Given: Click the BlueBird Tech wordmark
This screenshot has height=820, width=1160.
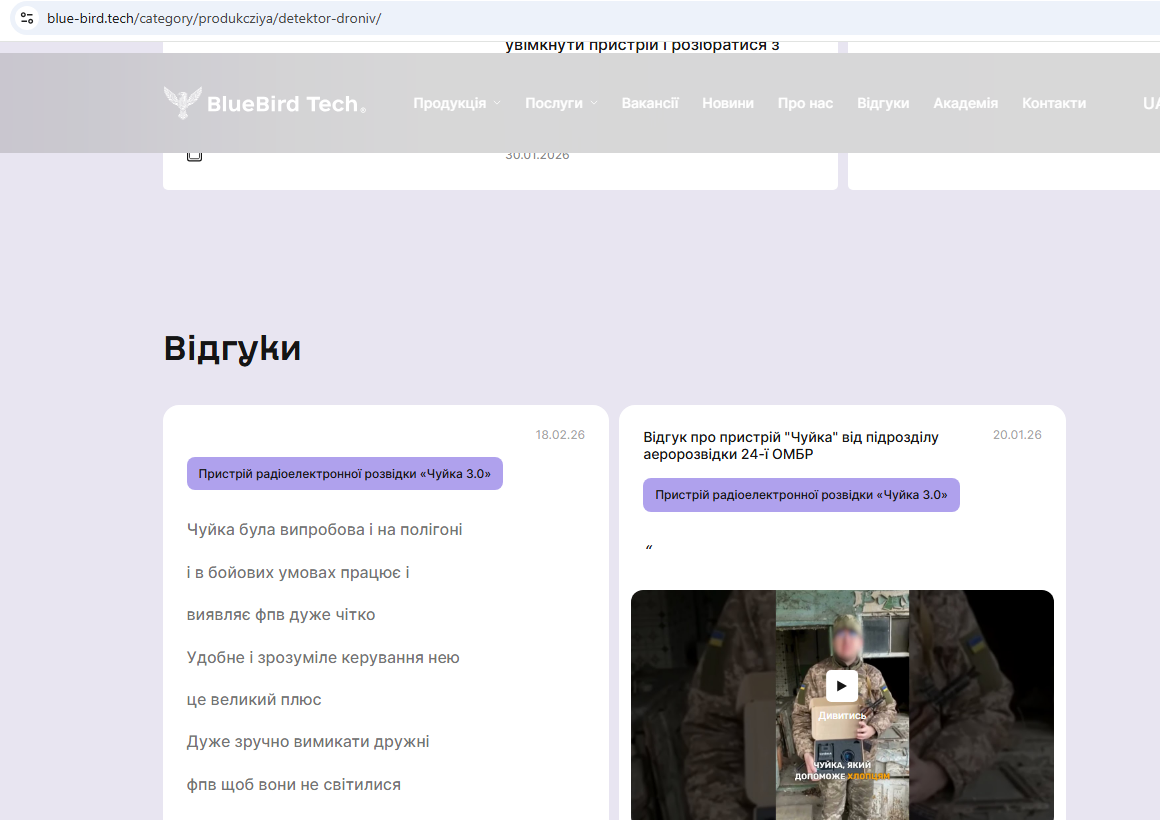Looking at the screenshot, I should point(286,104).
